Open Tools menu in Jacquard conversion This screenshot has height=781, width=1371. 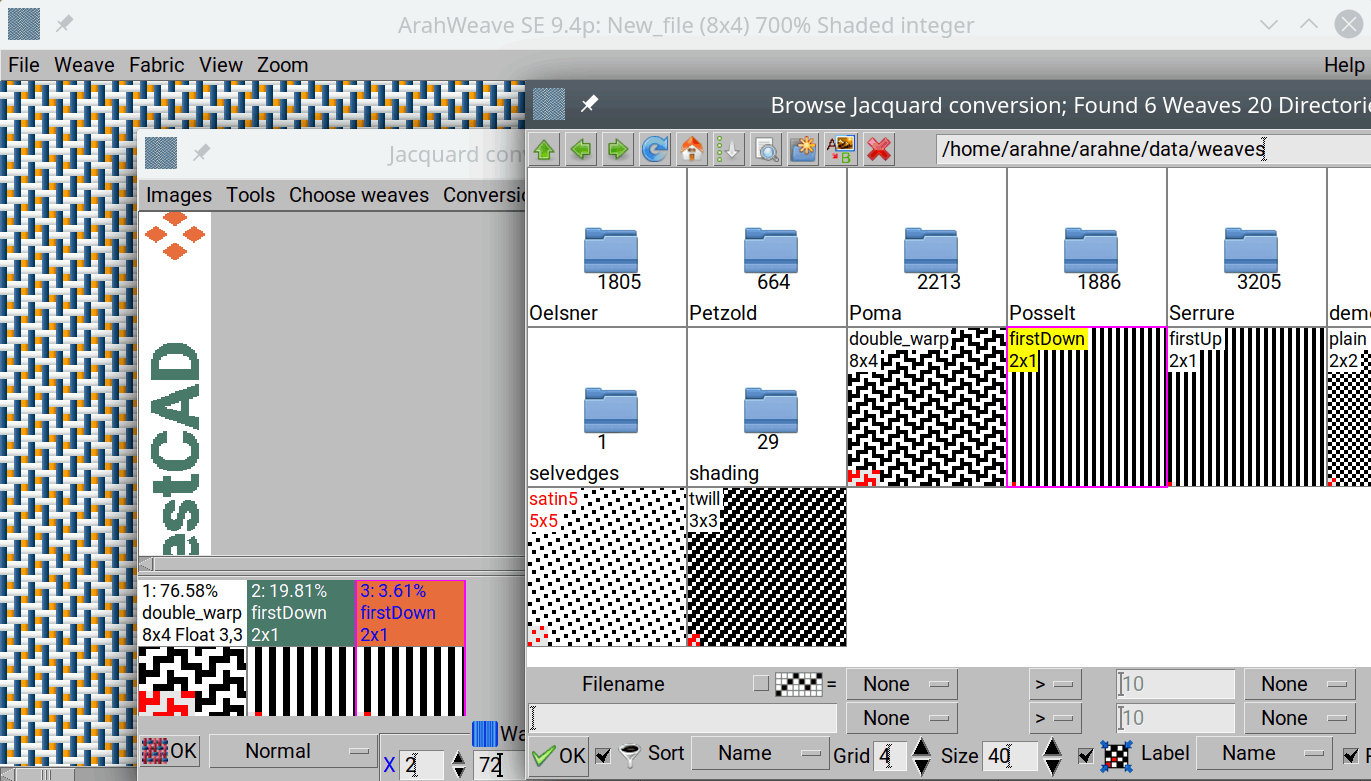[250, 195]
